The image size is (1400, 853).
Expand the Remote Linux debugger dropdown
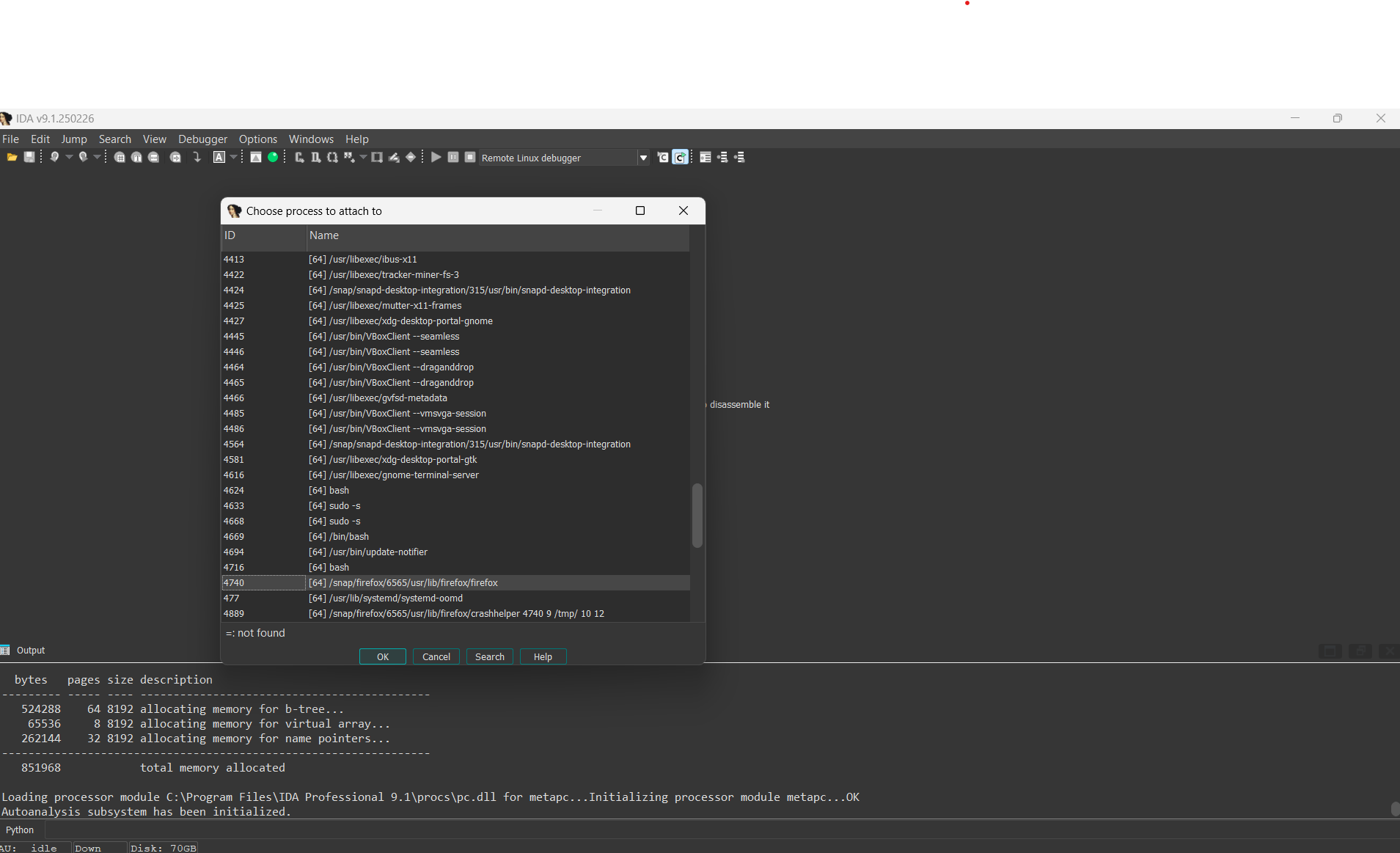pos(643,158)
